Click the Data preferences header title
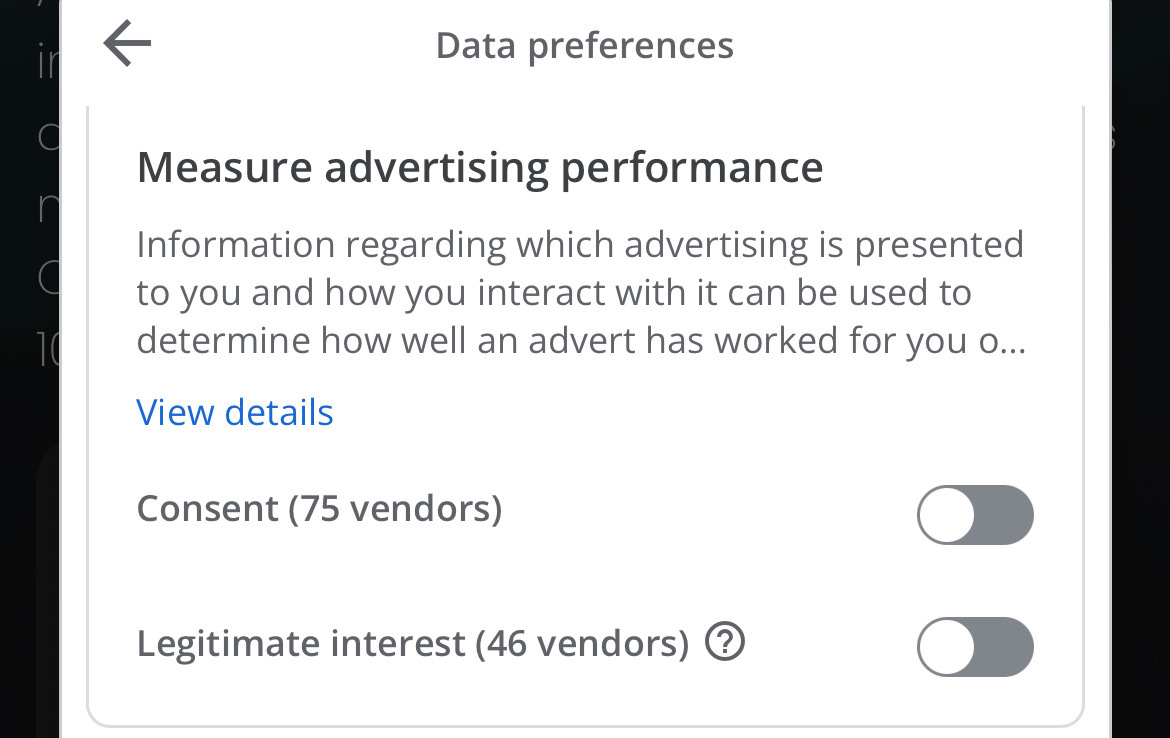Viewport: 1170px width, 738px height. 584,46
